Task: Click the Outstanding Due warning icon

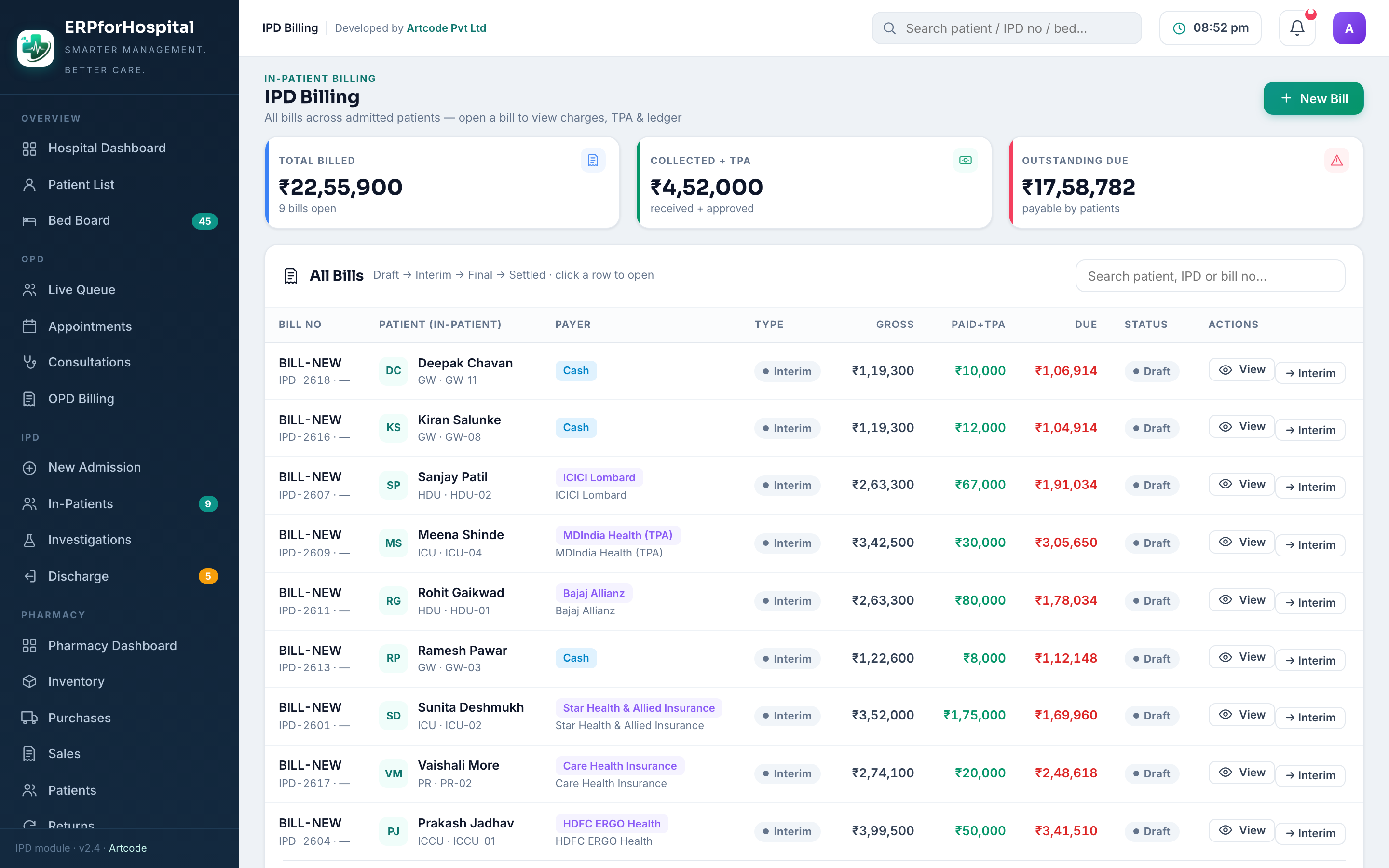Action: [x=1337, y=160]
